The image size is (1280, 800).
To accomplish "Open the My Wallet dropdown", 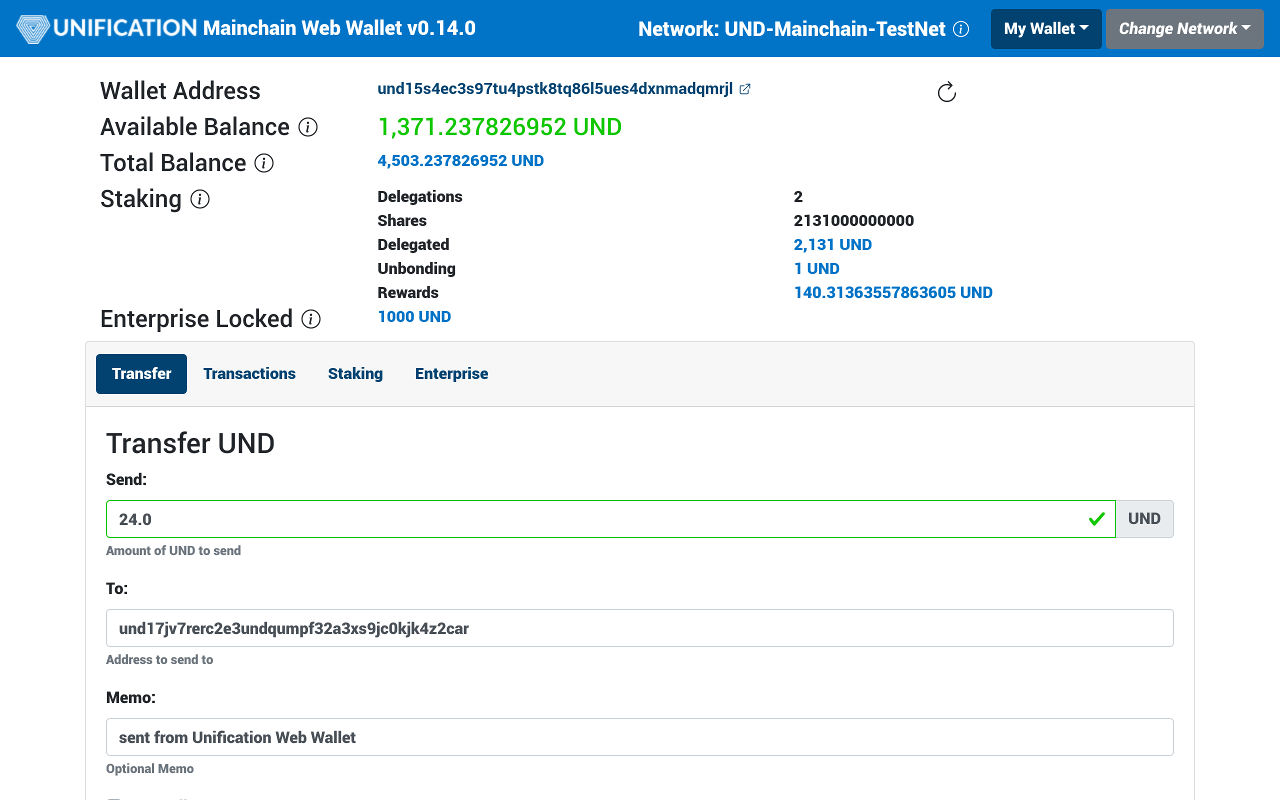I will click(x=1046, y=29).
